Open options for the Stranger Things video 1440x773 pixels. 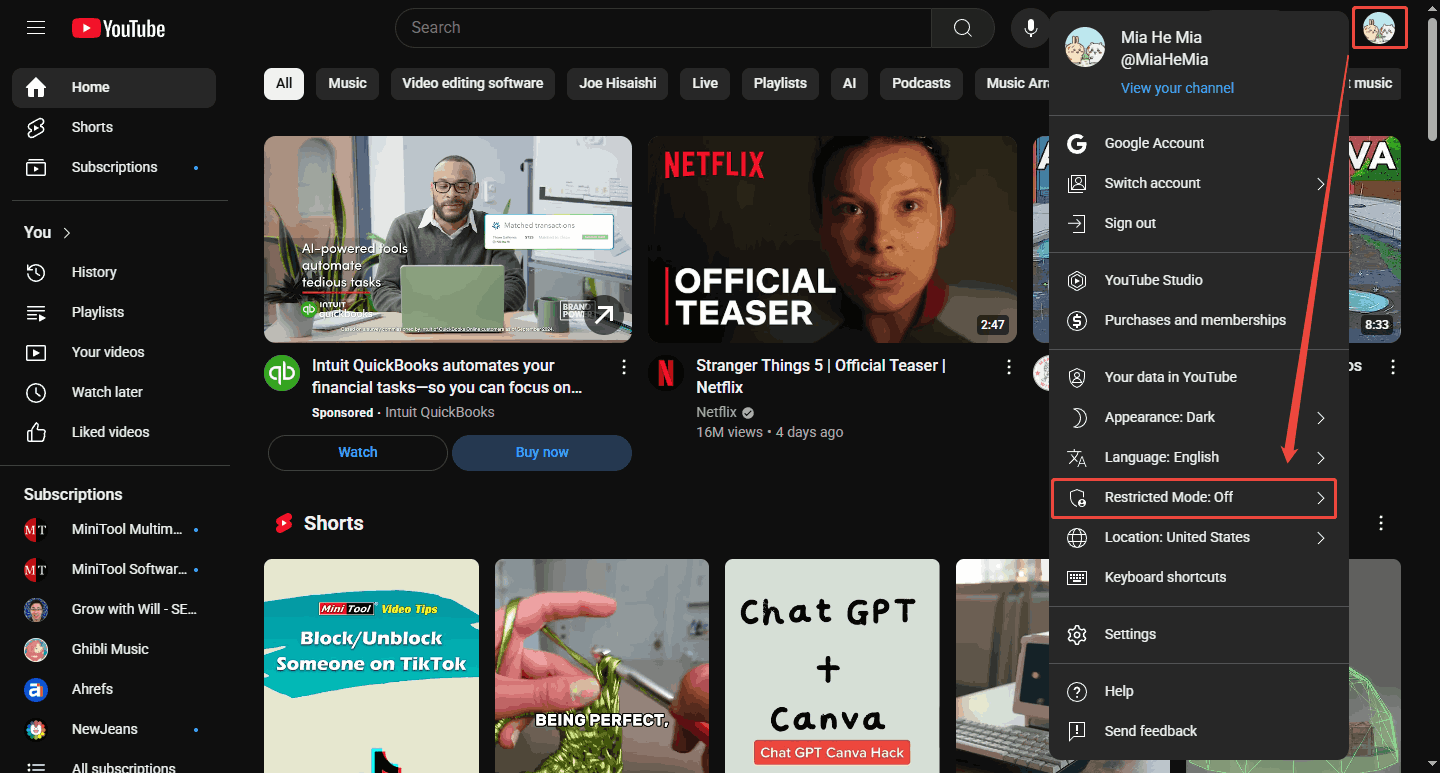click(x=1009, y=367)
